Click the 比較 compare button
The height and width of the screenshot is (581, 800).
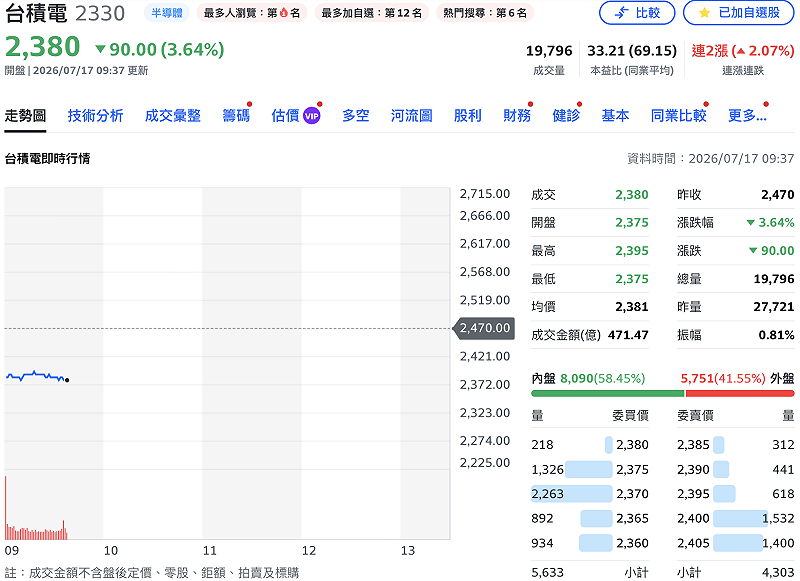637,13
